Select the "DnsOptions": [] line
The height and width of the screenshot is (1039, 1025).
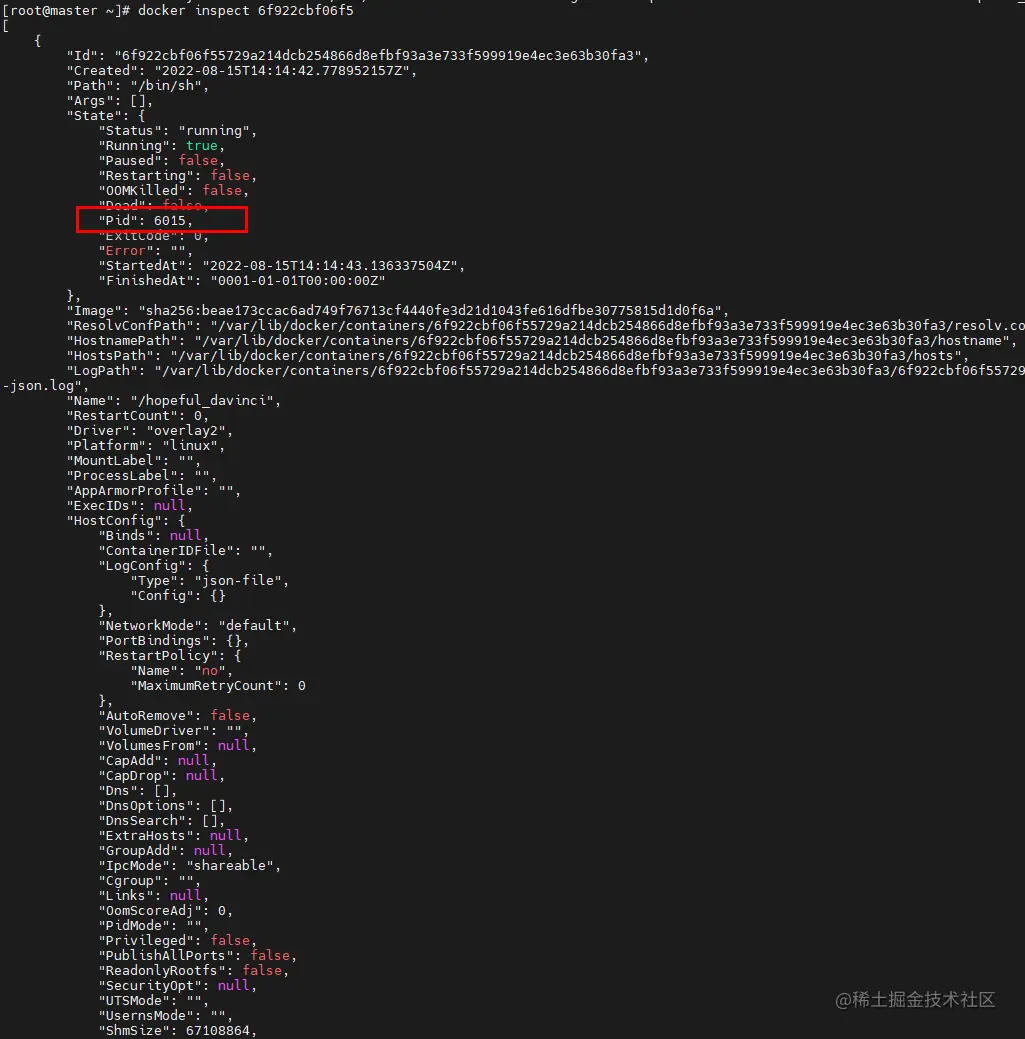click(x=166, y=806)
